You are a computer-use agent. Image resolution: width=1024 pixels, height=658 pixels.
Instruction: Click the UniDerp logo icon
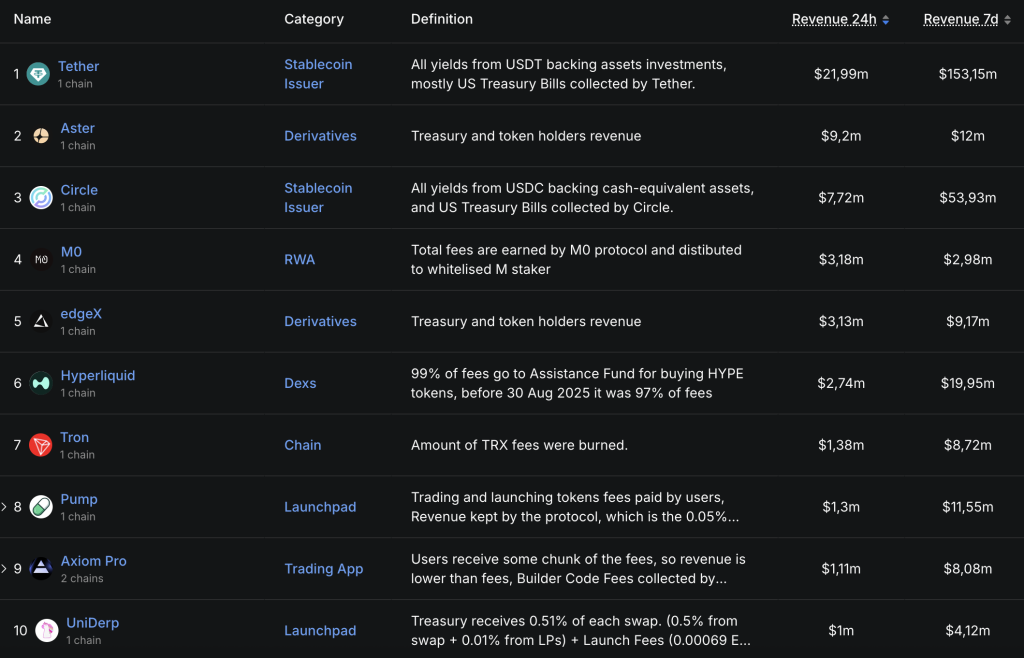coord(46,630)
